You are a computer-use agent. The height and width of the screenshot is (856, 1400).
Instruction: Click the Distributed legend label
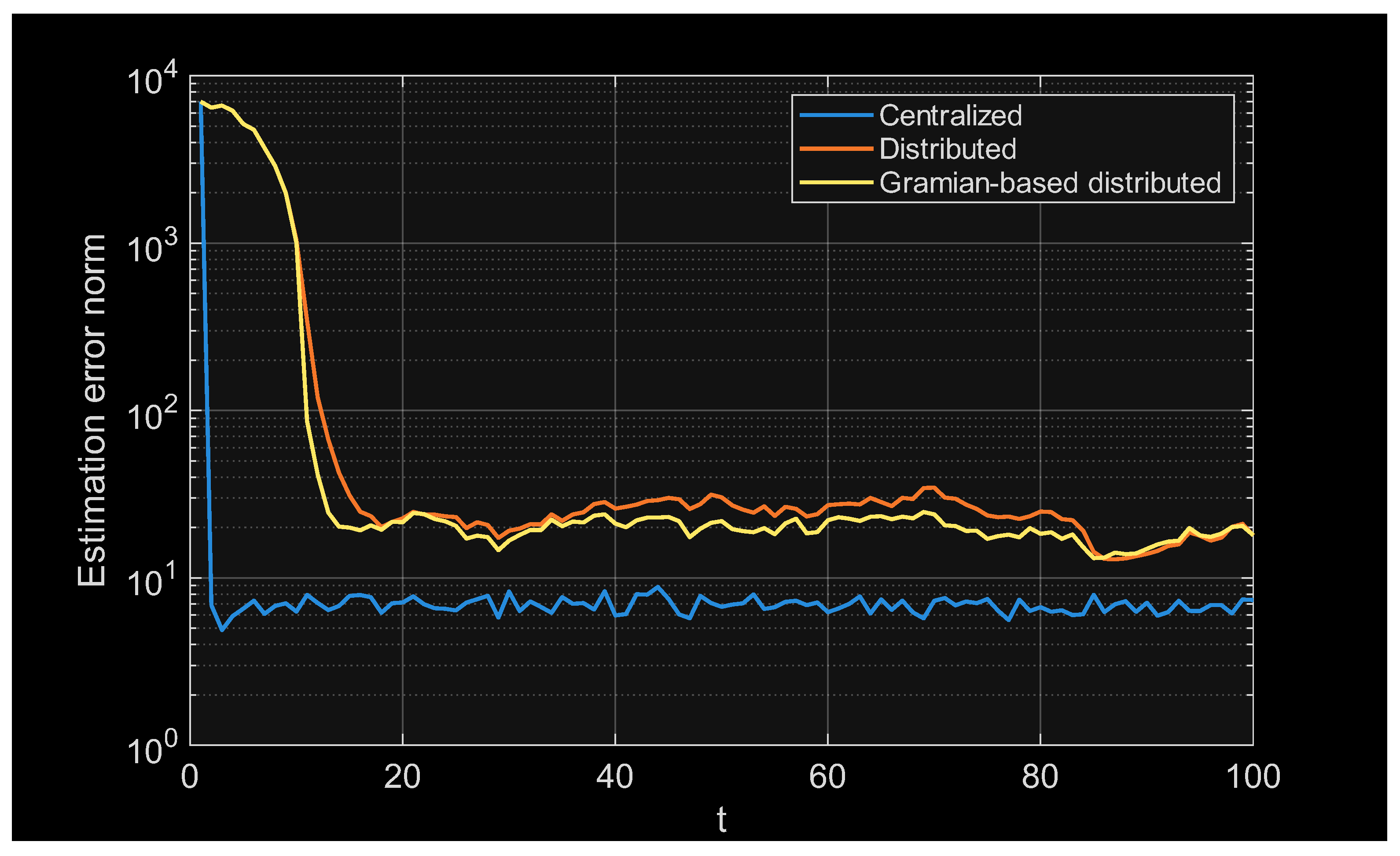coord(947,150)
